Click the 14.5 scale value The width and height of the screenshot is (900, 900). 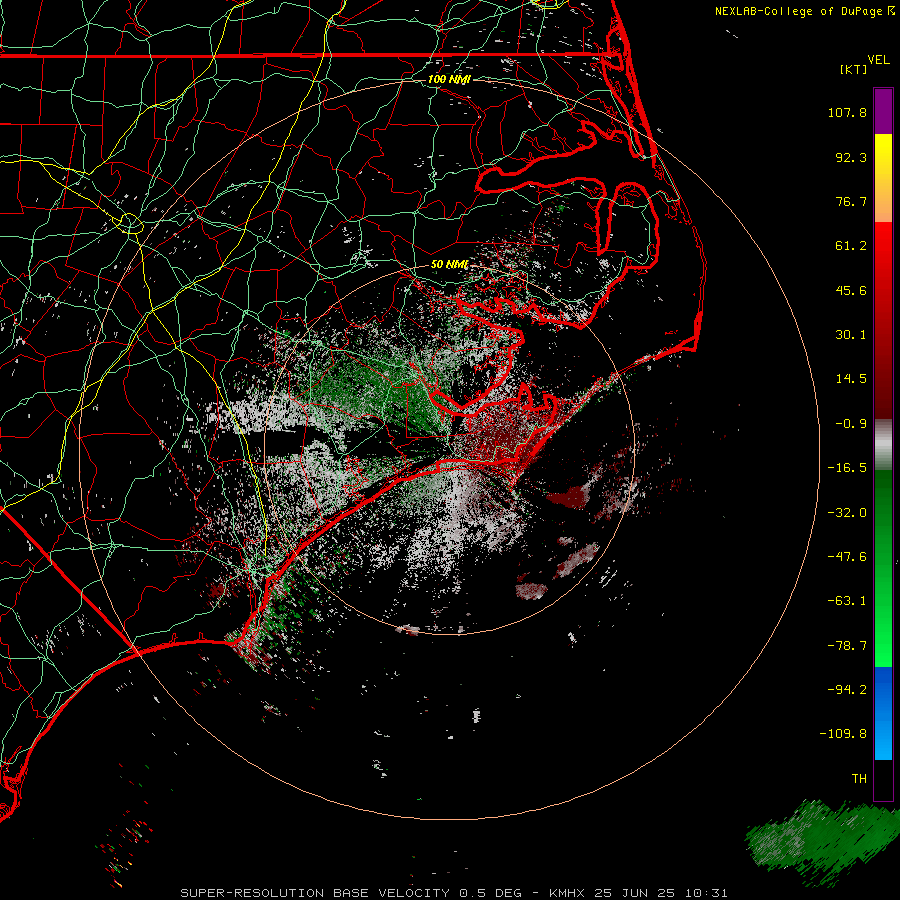(x=851, y=379)
